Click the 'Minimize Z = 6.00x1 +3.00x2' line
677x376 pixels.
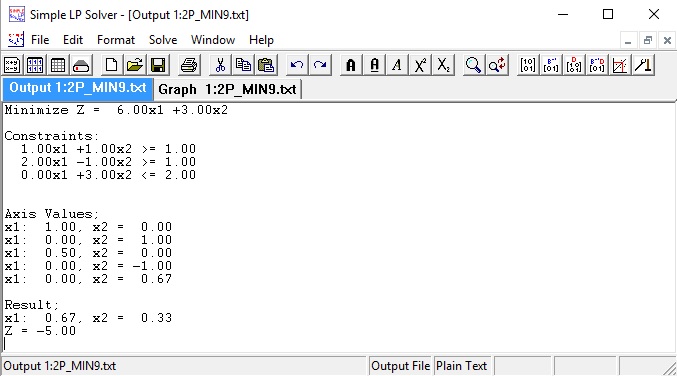116,110
